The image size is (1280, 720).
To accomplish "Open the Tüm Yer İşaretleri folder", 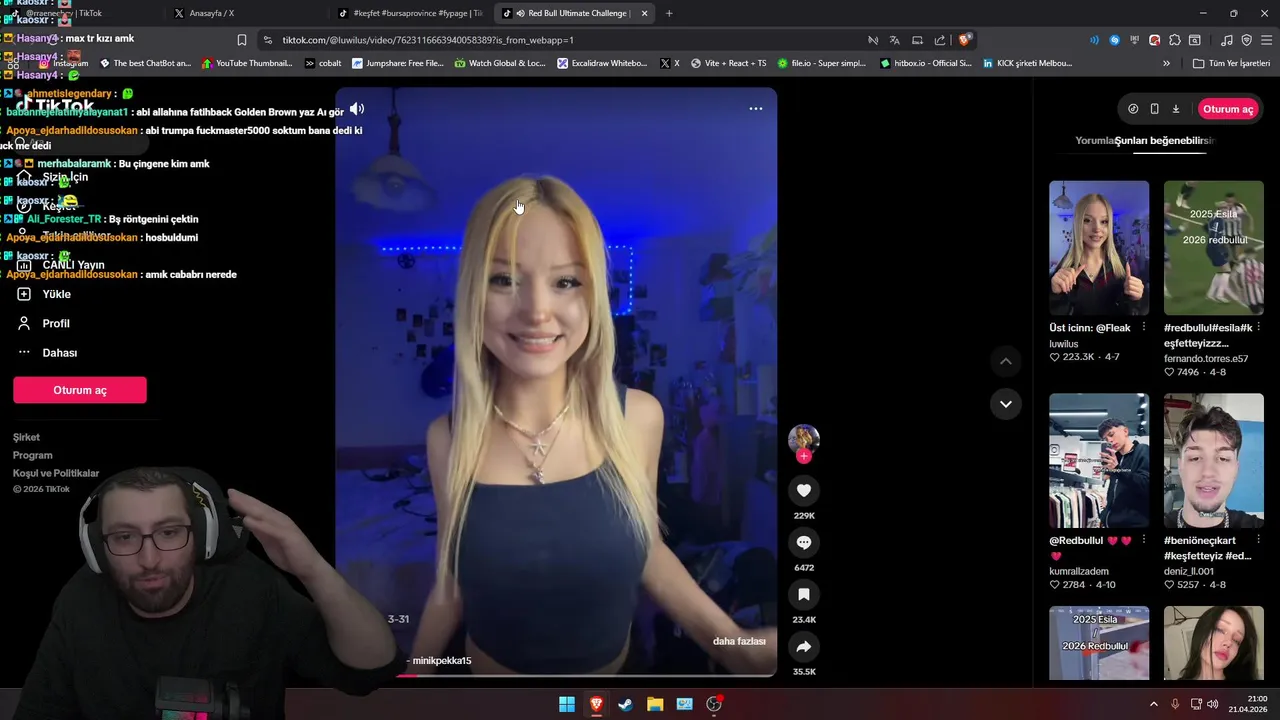I will click(1233, 63).
